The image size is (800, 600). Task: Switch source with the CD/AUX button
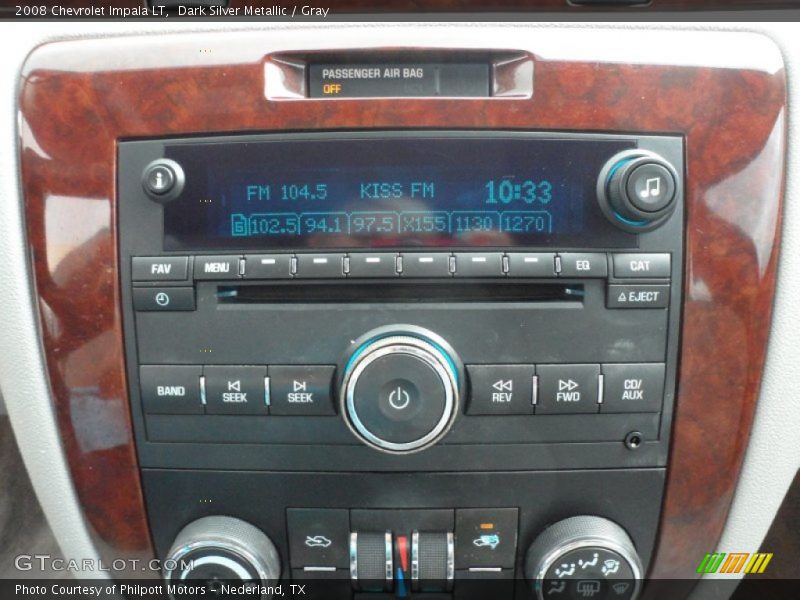(x=633, y=389)
